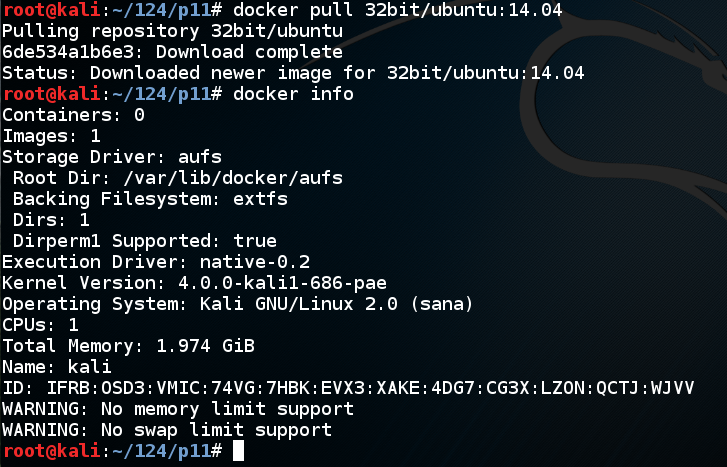Screen dimensions: 727x467
Task: Click the 'Containers: 0' line
Action: (x=74, y=115)
